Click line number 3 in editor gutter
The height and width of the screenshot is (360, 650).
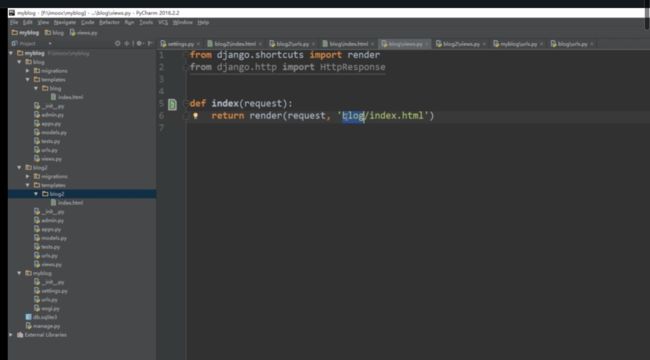tap(162, 79)
